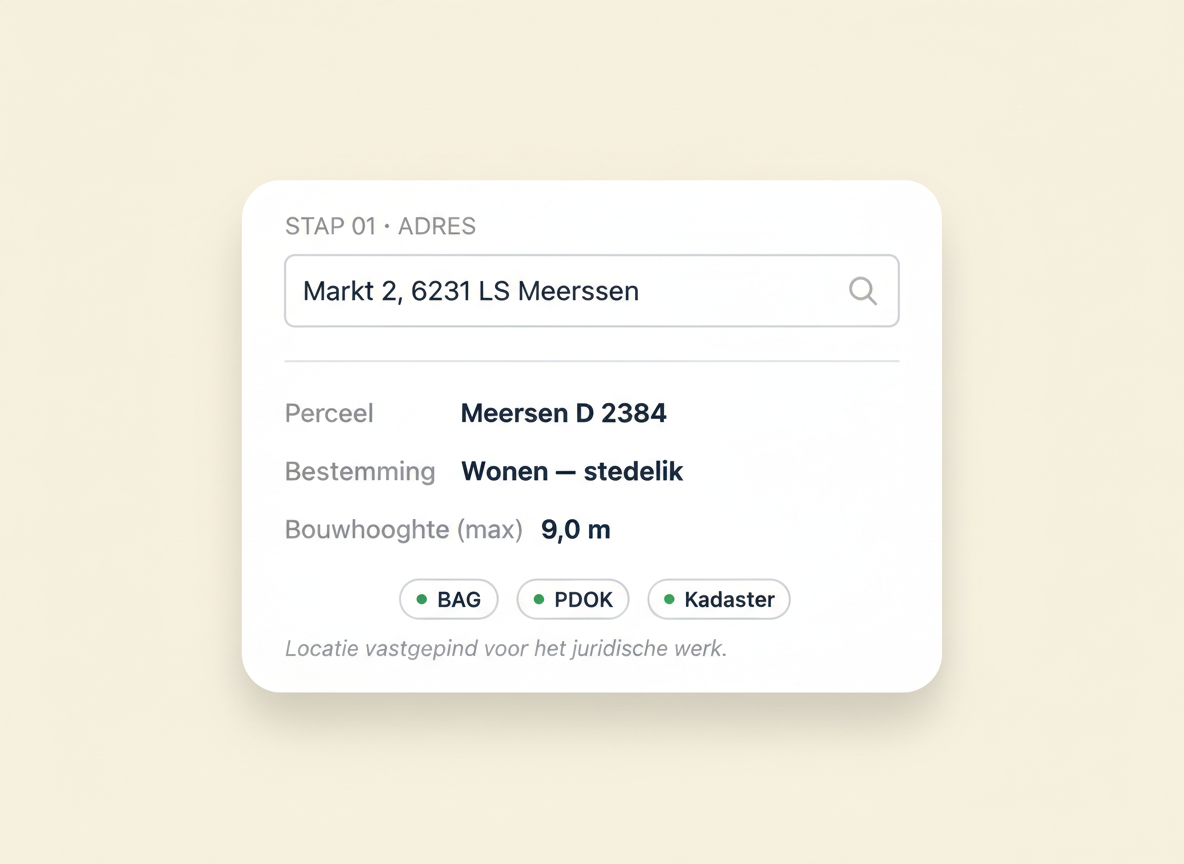Click the 'Bouwhoogte (max)' row label
The height and width of the screenshot is (864, 1184).
(x=404, y=529)
